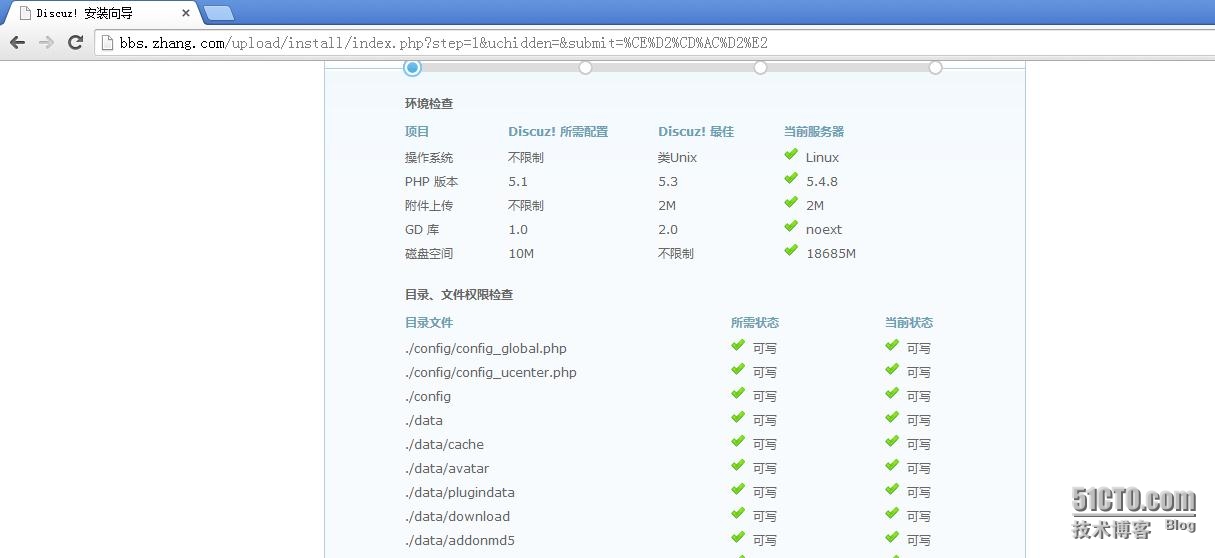Click green check beside 5.4.8

click(x=792, y=179)
